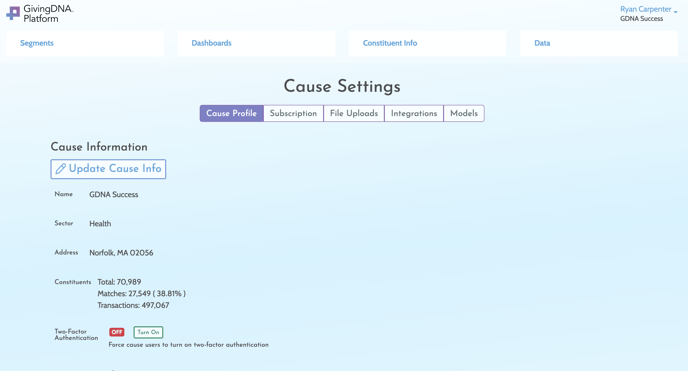Screen dimensions: 688x371
Task: Open the Constituent Info navigation menu
Action: [x=390, y=43]
